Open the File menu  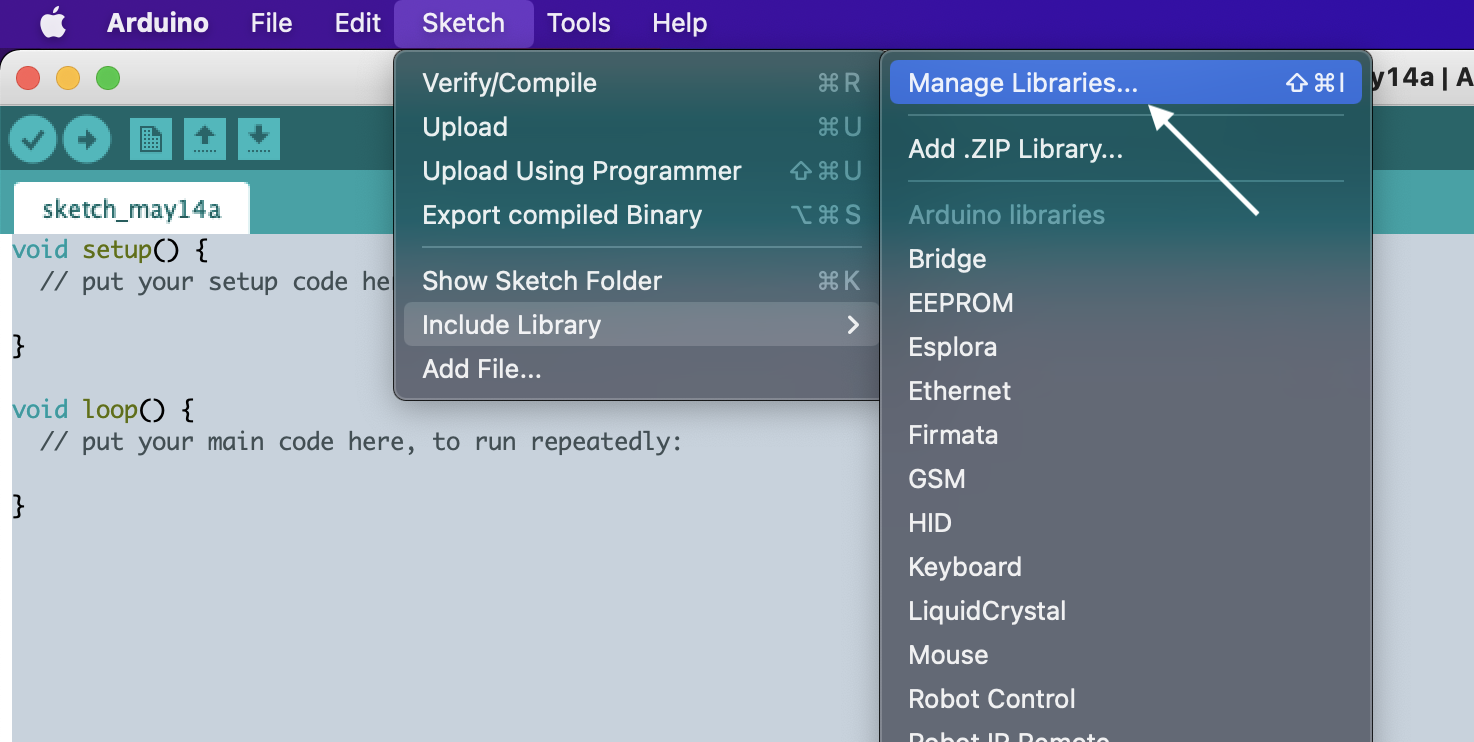pyautogui.click(x=272, y=23)
